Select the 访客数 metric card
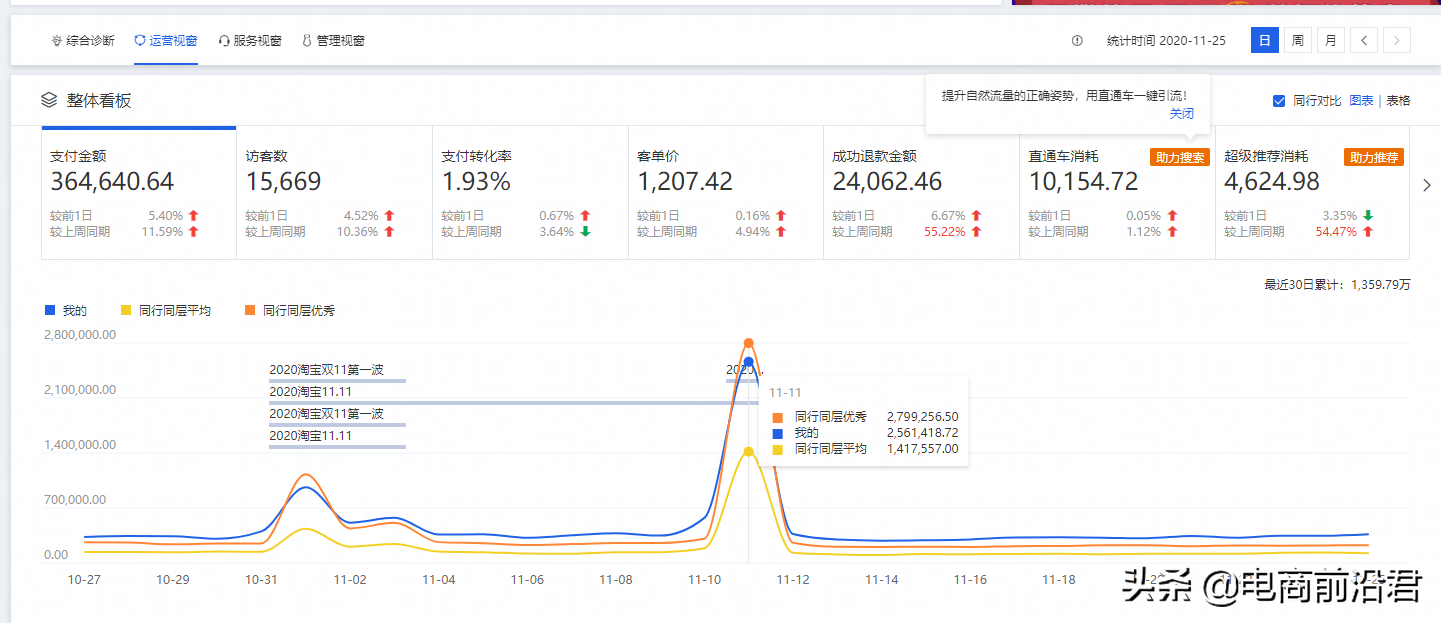1441x623 pixels. click(x=334, y=193)
